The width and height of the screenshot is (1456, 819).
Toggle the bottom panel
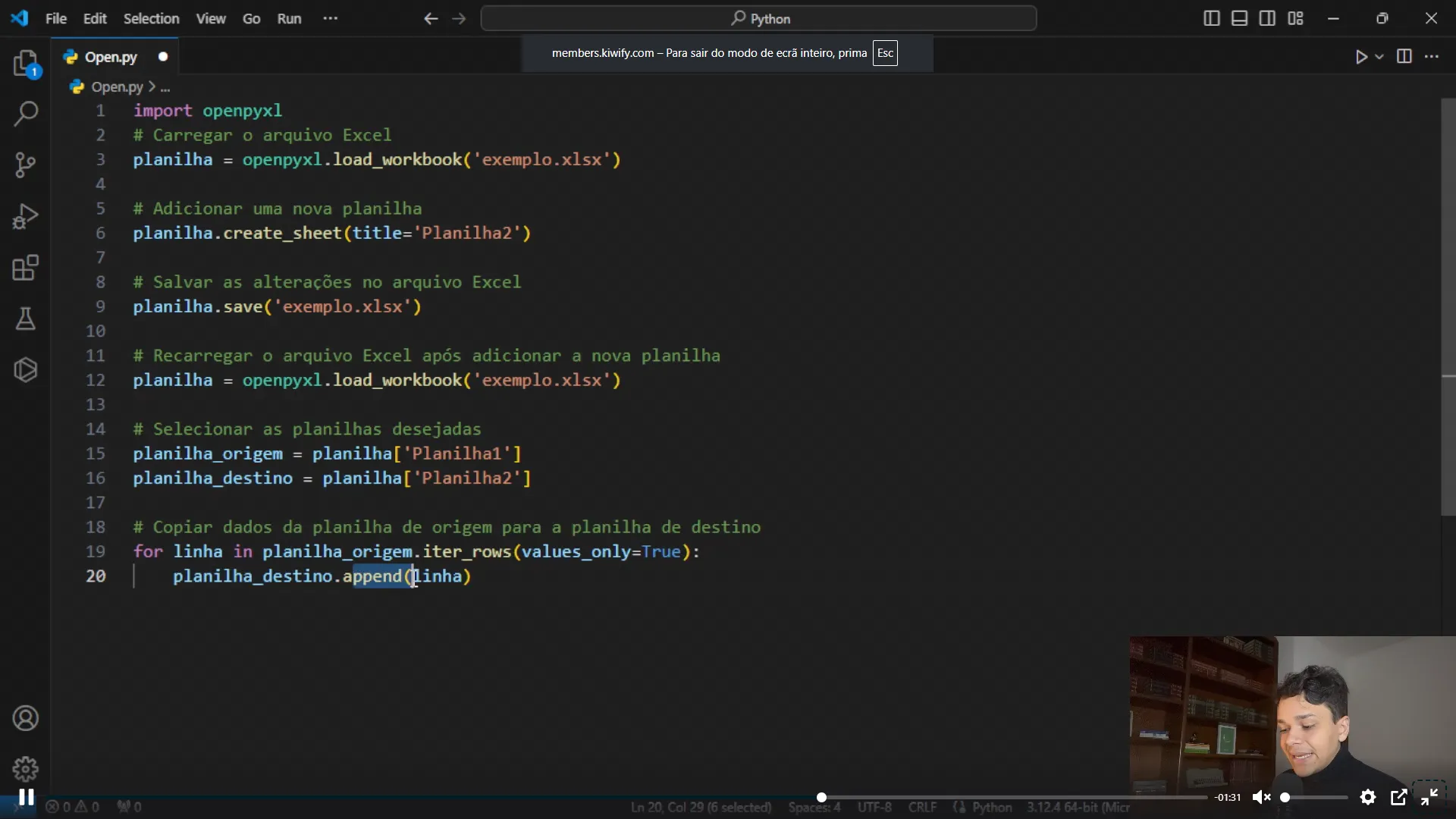click(1240, 18)
